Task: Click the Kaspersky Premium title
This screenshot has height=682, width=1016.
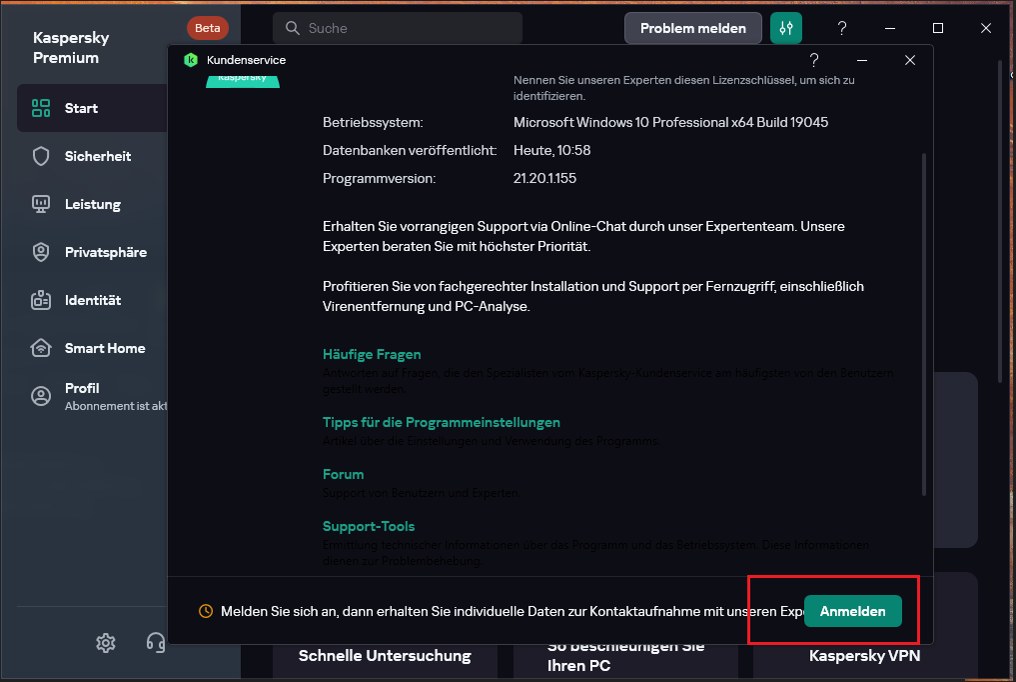Action: 71,47
